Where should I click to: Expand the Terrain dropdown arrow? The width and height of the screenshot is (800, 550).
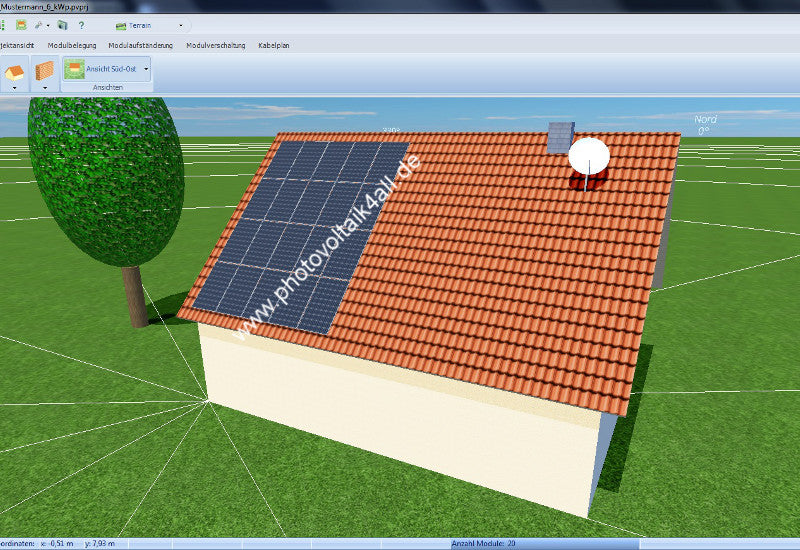tap(181, 26)
